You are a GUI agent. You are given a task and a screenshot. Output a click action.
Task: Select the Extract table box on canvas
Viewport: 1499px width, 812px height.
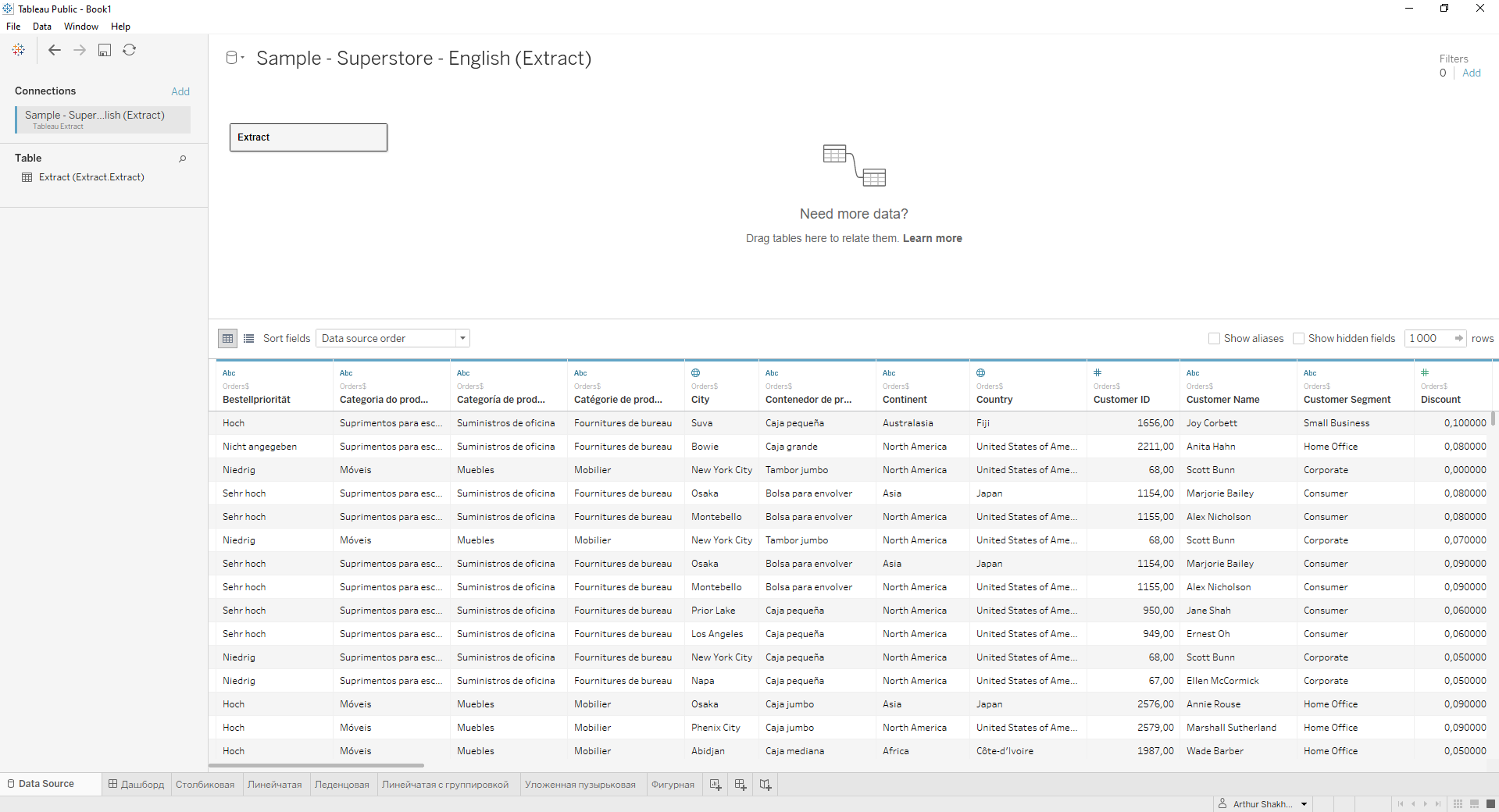pyautogui.click(x=309, y=137)
